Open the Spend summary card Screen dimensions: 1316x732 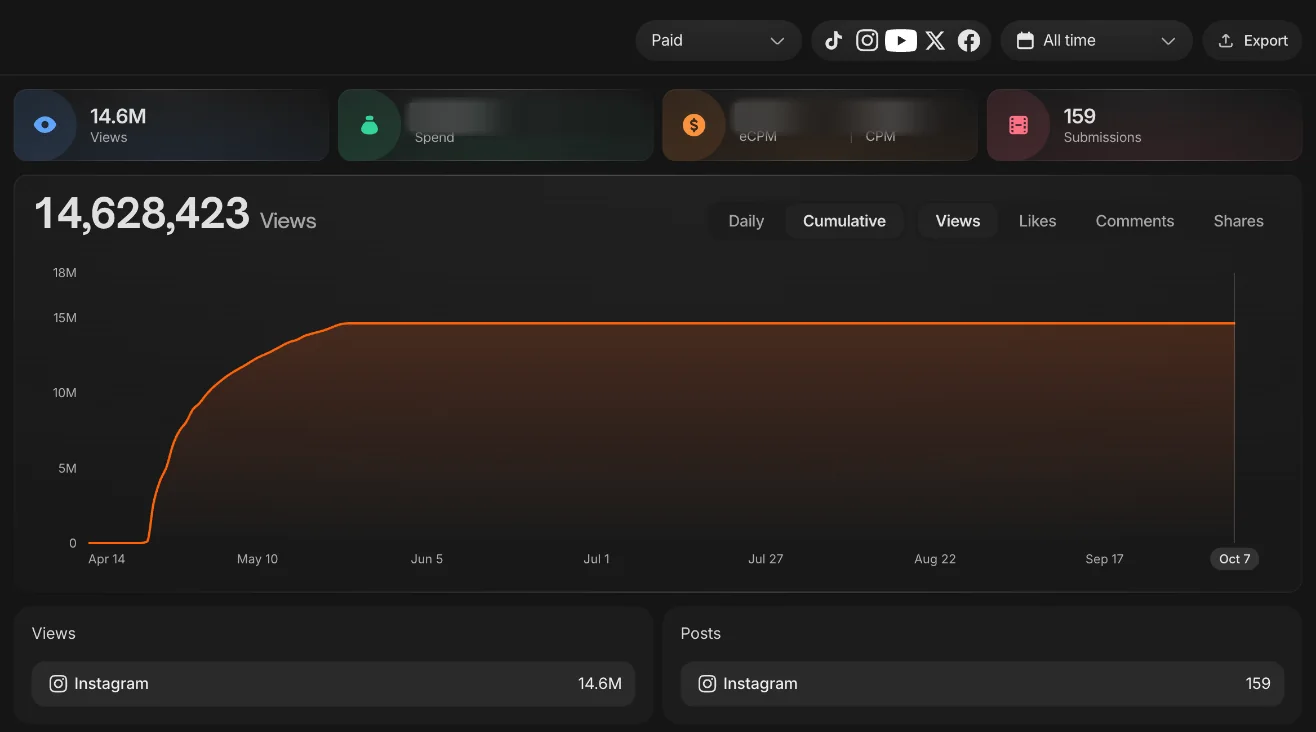[x=495, y=125]
